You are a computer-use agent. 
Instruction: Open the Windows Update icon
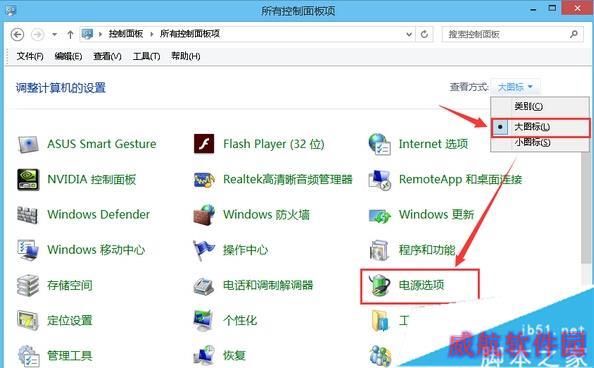pyautogui.click(x=380, y=215)
